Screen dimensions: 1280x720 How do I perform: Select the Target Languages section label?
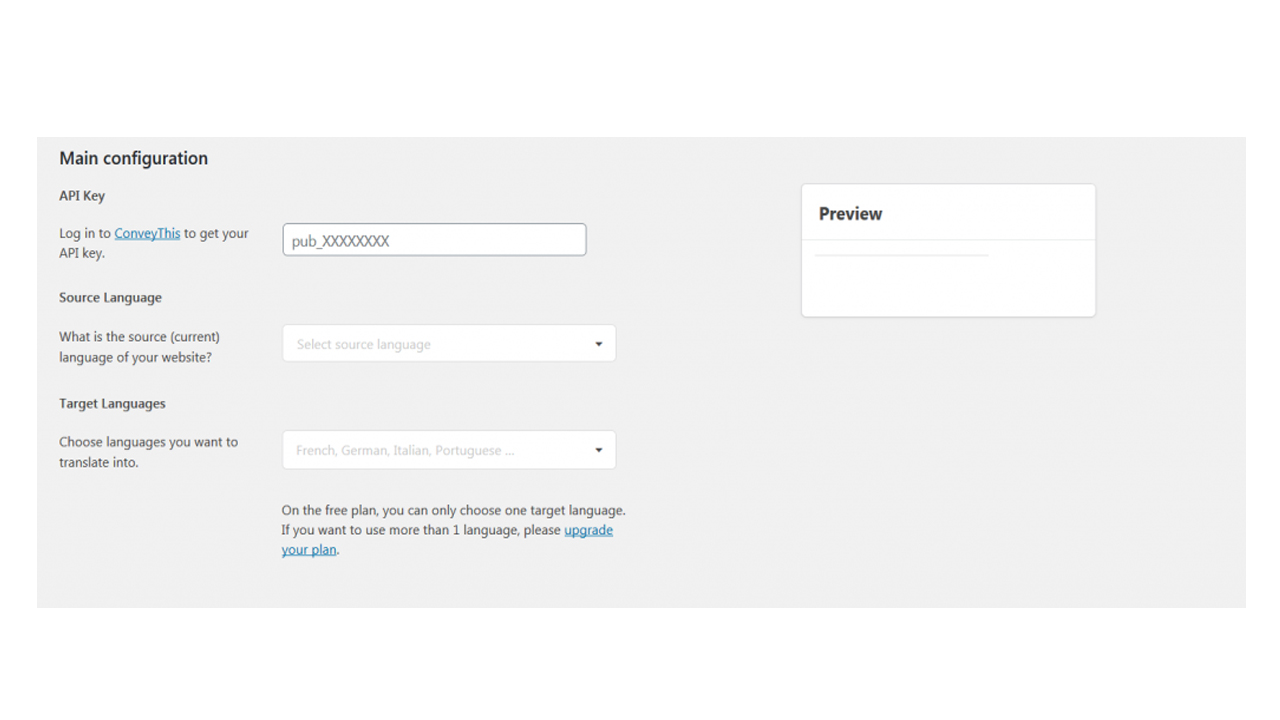(112, 404)
